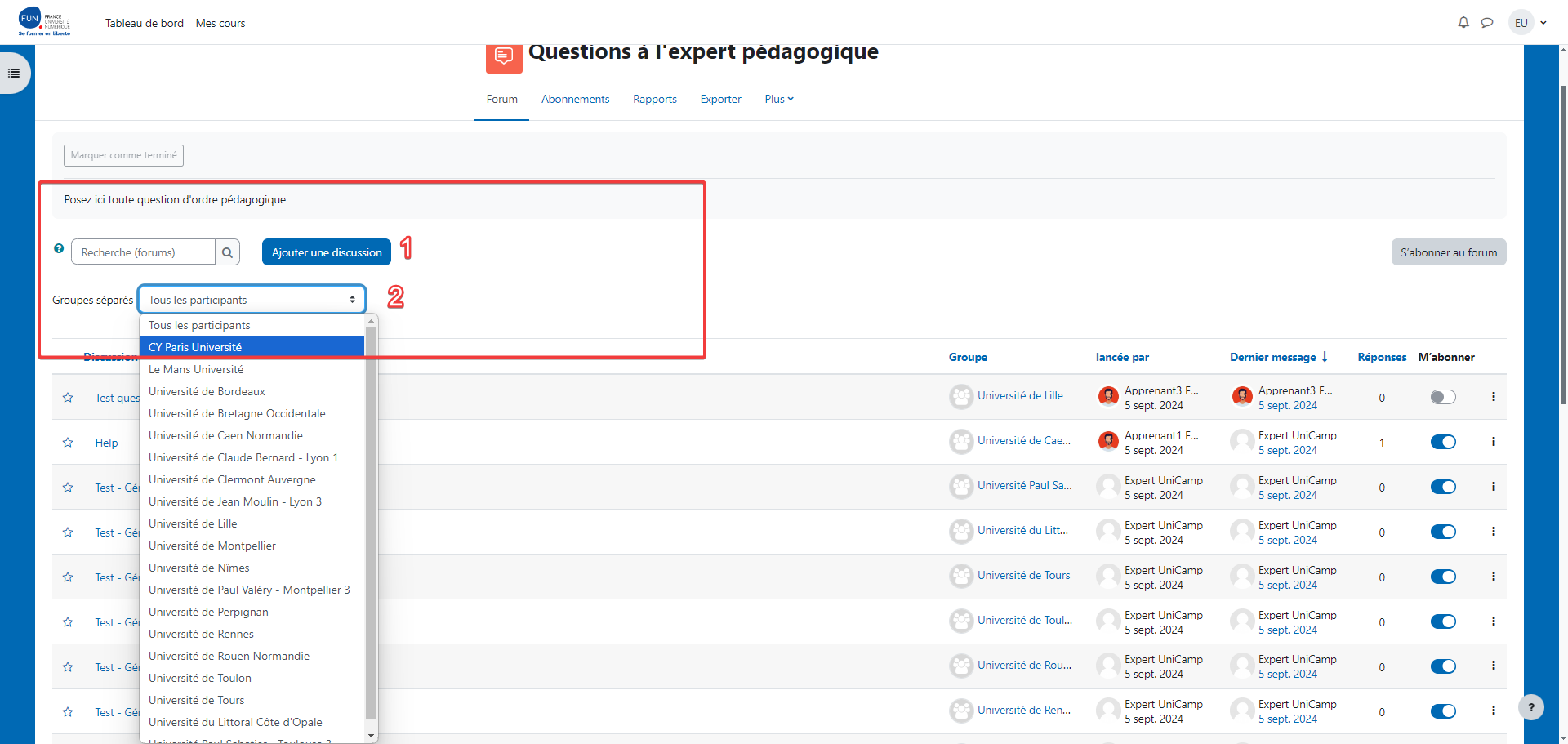Open user menu chevron beside EU
The image size is (1568, 744).
tap(1543, 23)
